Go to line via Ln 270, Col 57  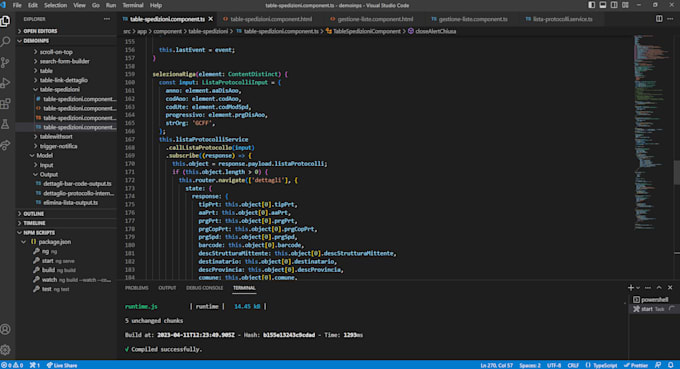[x=497, y=365]
